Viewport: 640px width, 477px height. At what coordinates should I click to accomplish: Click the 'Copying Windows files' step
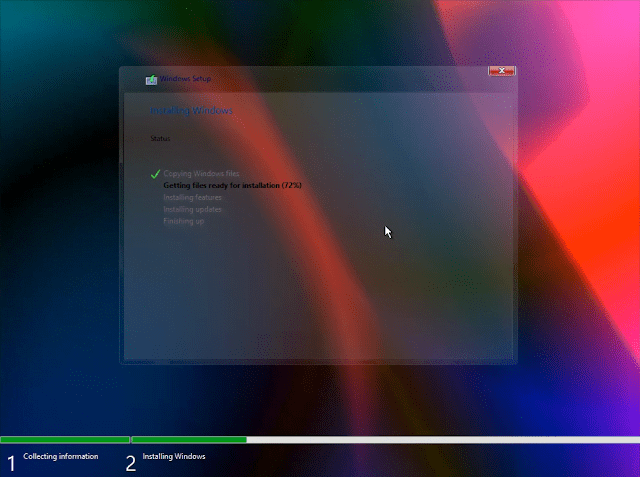[201, 173]
